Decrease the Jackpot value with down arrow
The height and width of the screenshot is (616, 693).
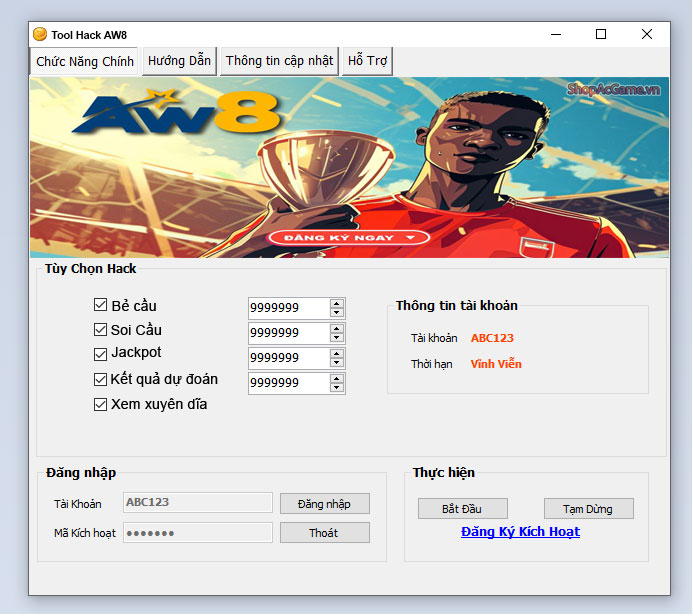(x=337, y=362)
